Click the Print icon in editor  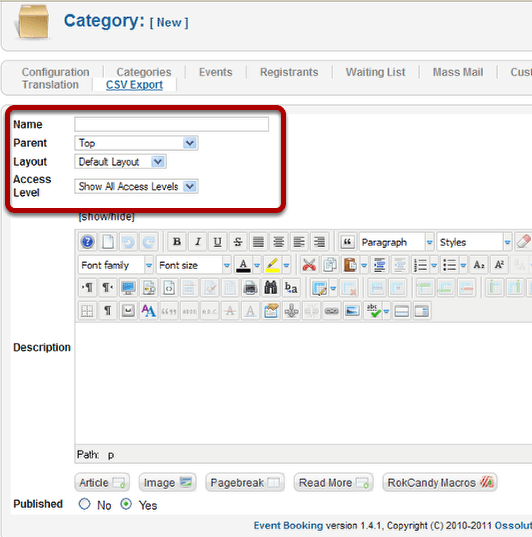click(250, 288)
